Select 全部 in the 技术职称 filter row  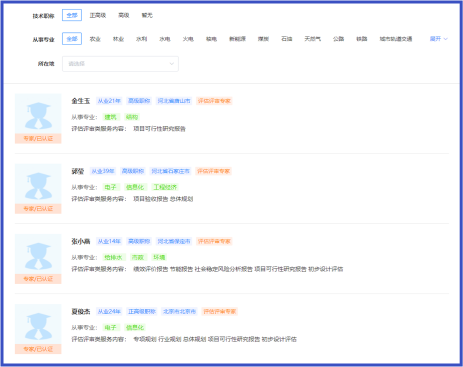(72, 15)
